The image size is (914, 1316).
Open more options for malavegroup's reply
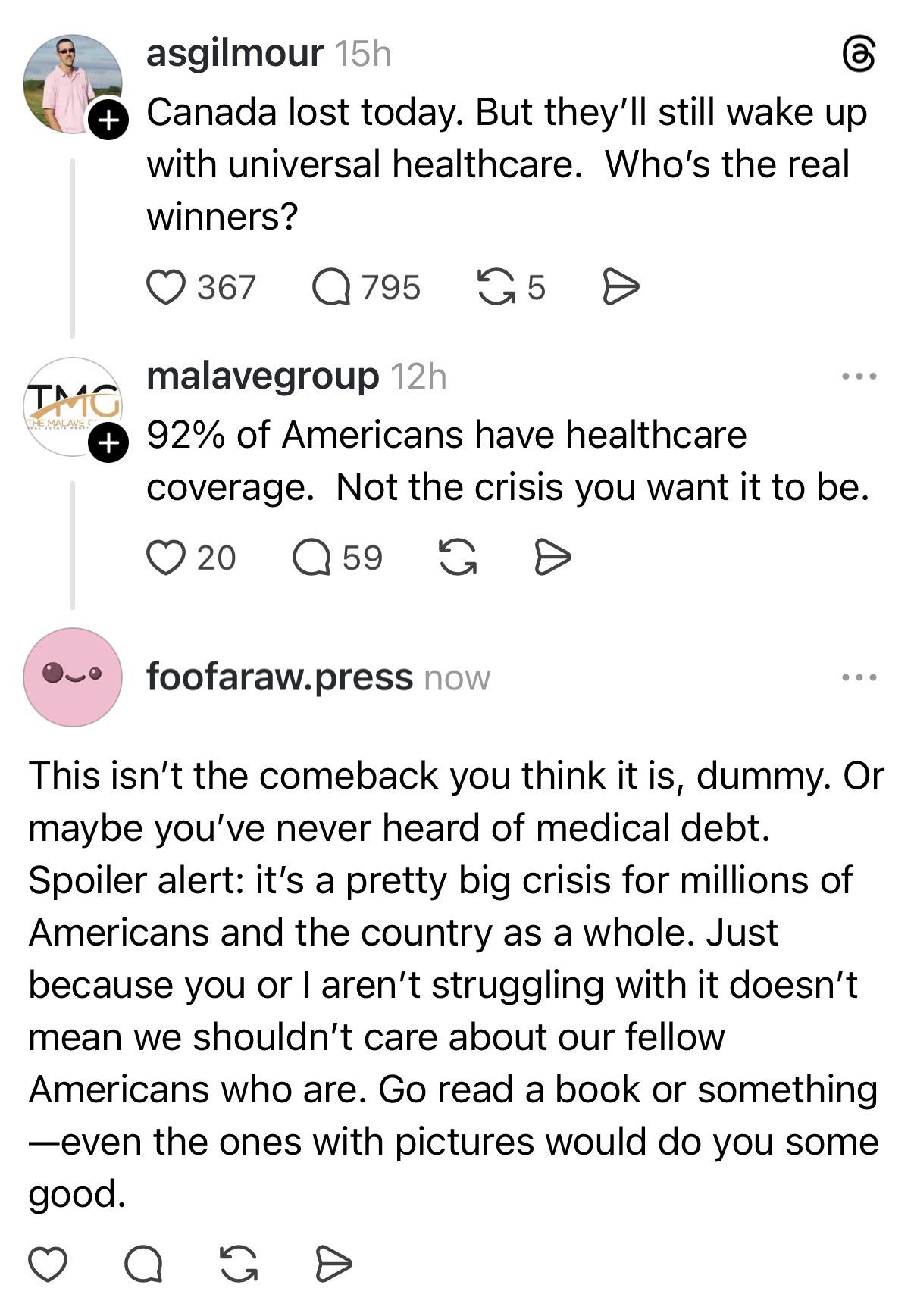point(859,376)
